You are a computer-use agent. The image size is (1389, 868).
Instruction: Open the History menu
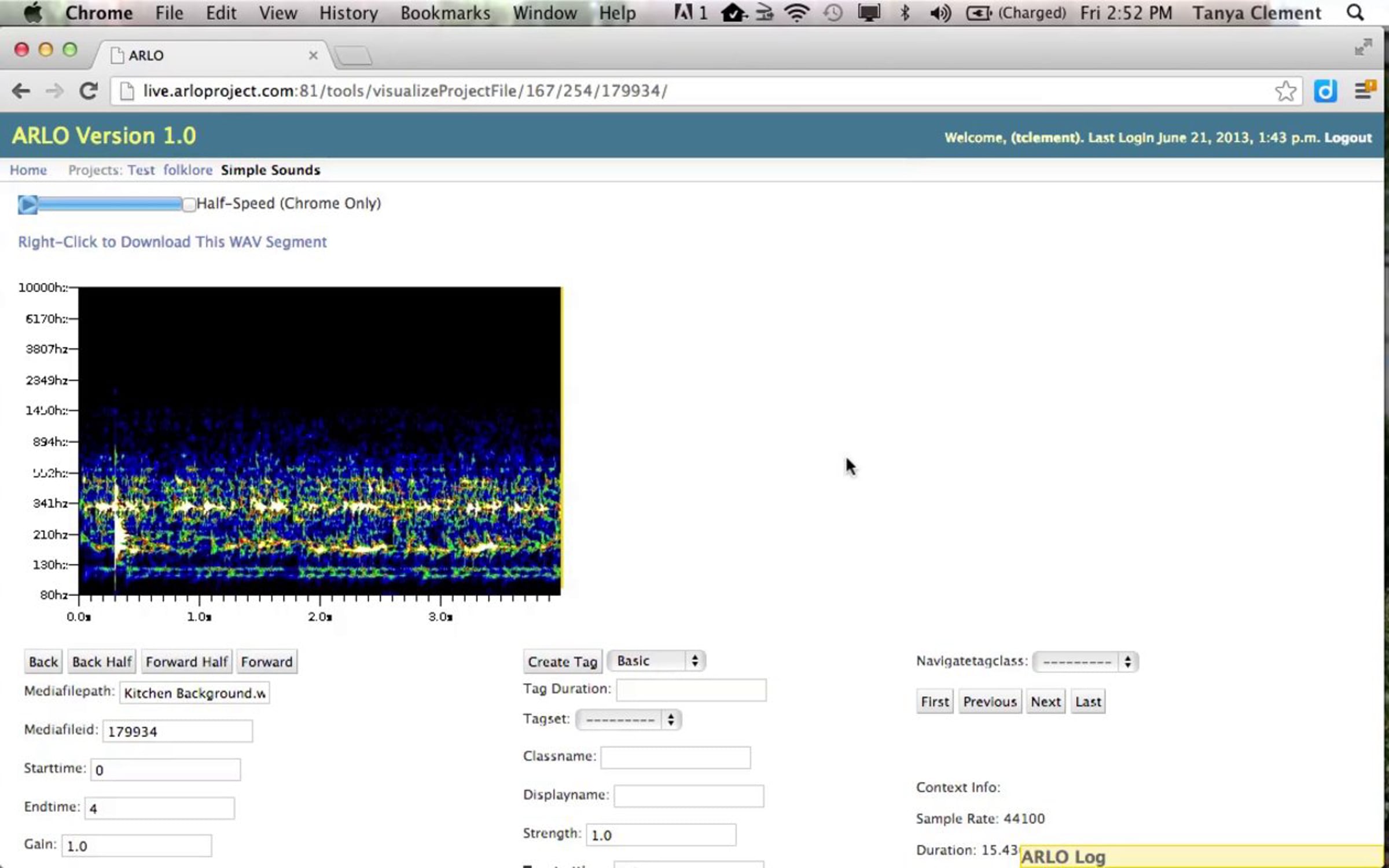point(348,13)
